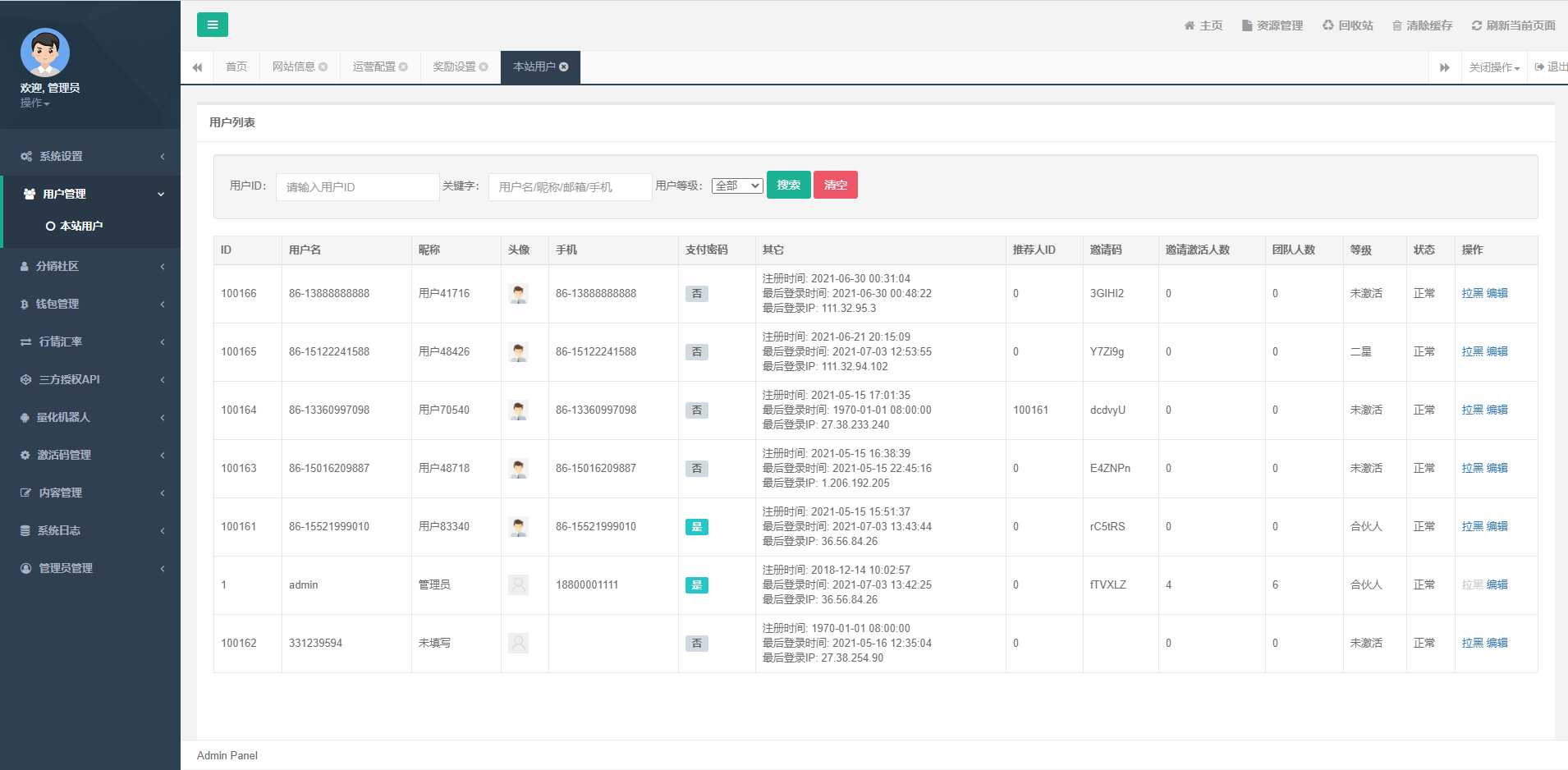1568x770 pixels.
Task: Expand 钱包管理 sidebar menu
Action: (x=90, y=304)
